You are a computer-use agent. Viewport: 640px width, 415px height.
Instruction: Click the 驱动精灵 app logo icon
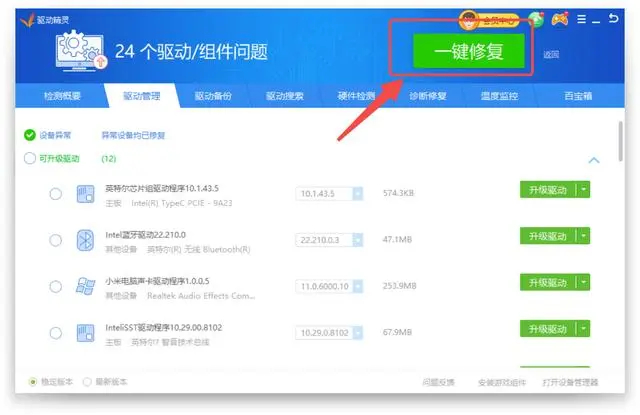pyautogui.click(x=27, y=19)
